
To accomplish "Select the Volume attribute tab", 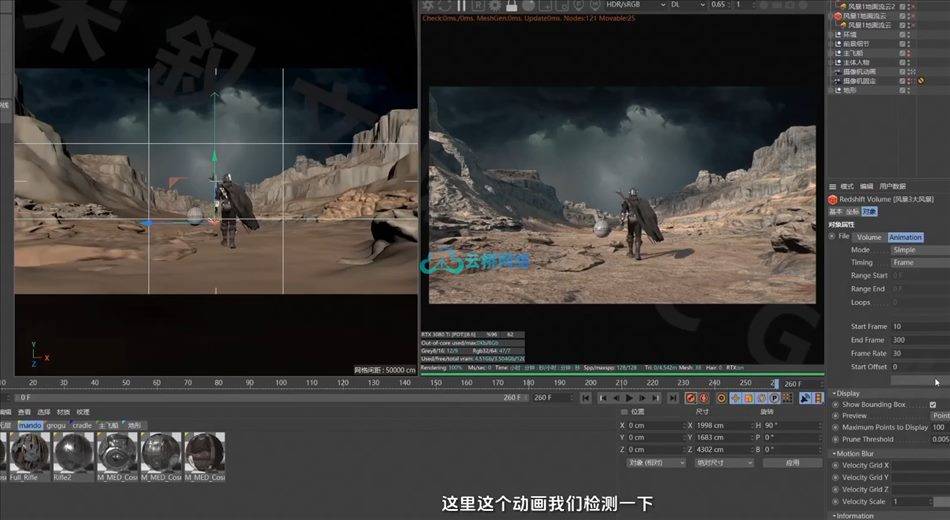I will tap(869, 237).
